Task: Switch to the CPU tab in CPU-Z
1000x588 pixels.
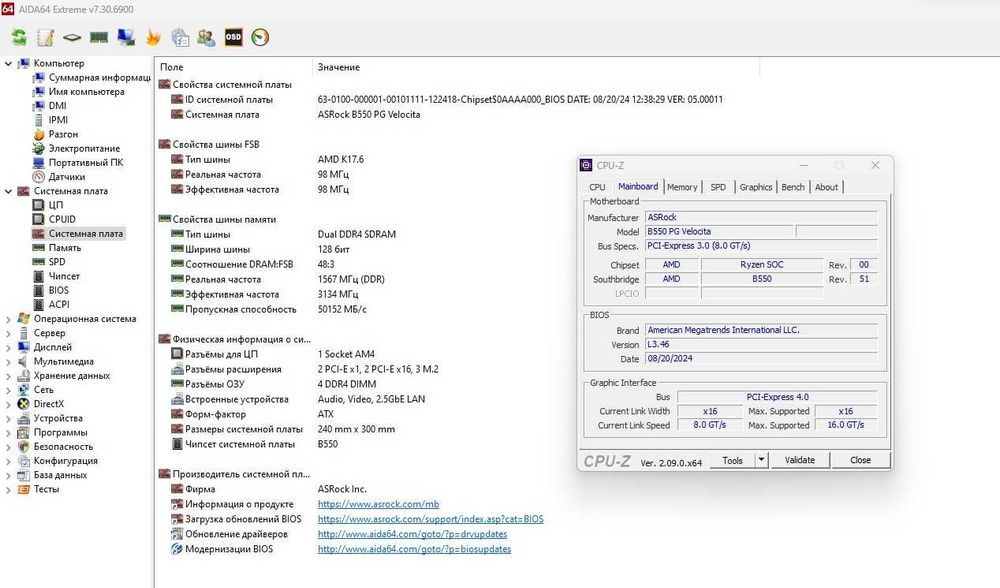Action: tap(597, 187)
